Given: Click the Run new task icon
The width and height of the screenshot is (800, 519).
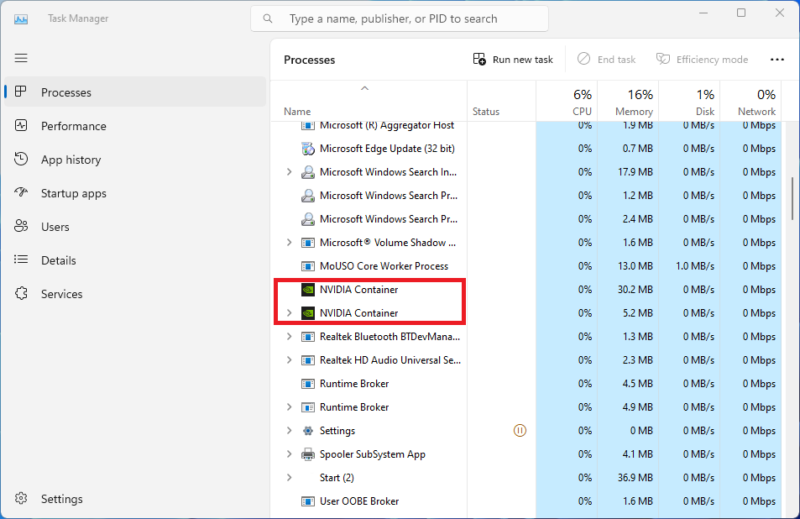Looking at the screenshot, I should pos(479,59).
